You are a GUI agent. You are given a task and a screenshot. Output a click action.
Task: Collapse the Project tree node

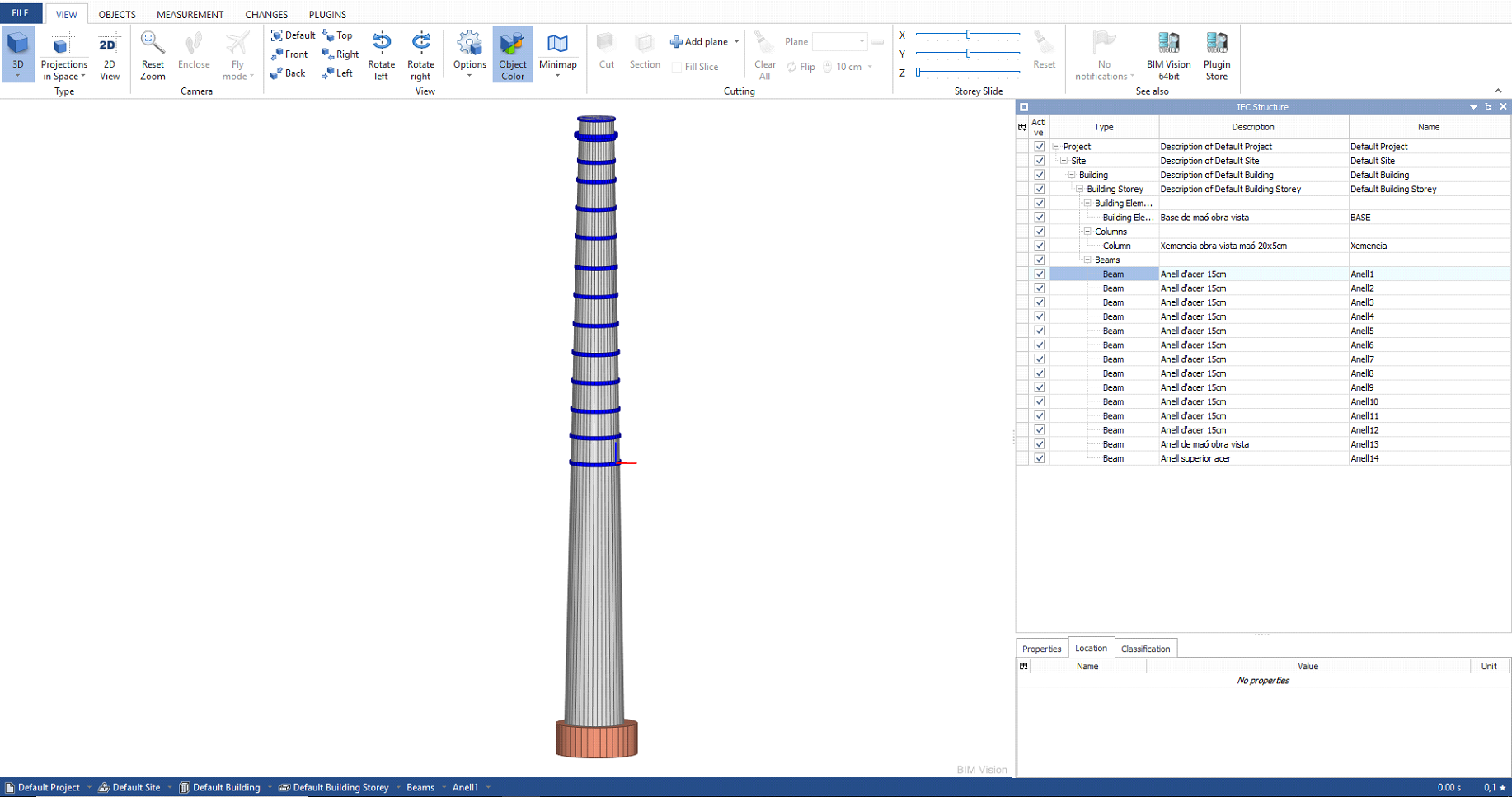(x=1056, y=147)
